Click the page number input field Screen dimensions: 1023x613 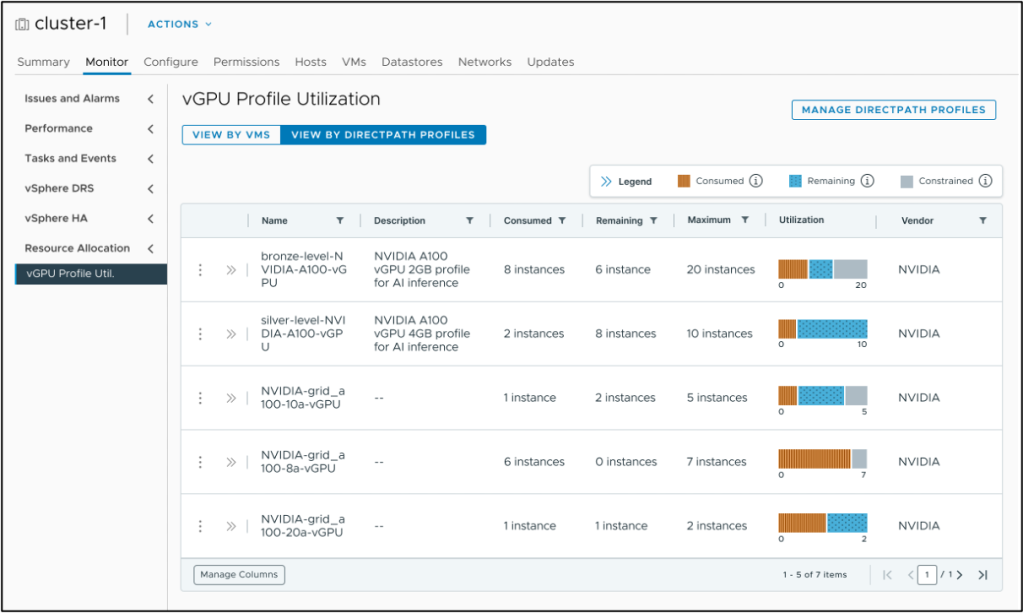pyautogui.click(x=928, y=575)
